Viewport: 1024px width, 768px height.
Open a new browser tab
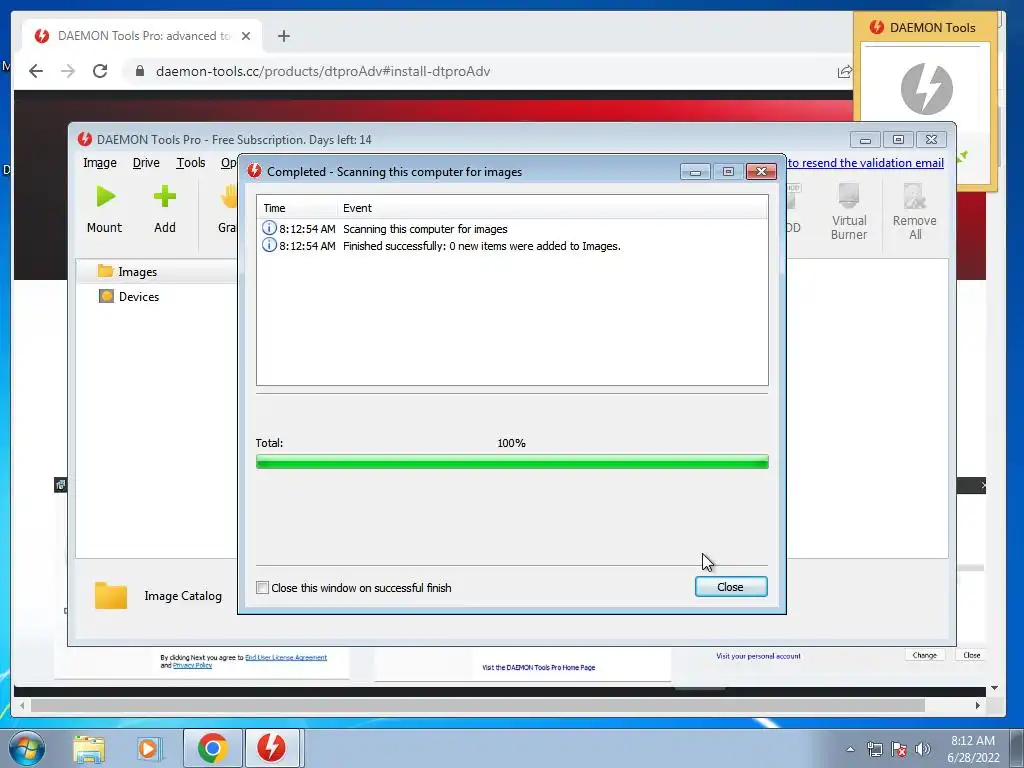click(x=283, y=36)
